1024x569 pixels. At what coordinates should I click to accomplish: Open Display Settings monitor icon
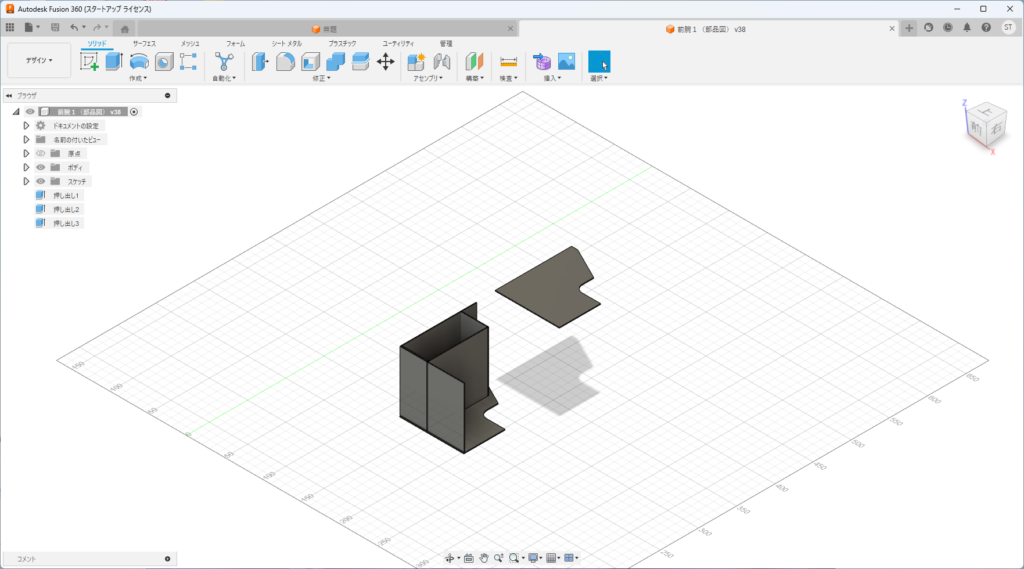pyautogui.click(x=533, y=558)
